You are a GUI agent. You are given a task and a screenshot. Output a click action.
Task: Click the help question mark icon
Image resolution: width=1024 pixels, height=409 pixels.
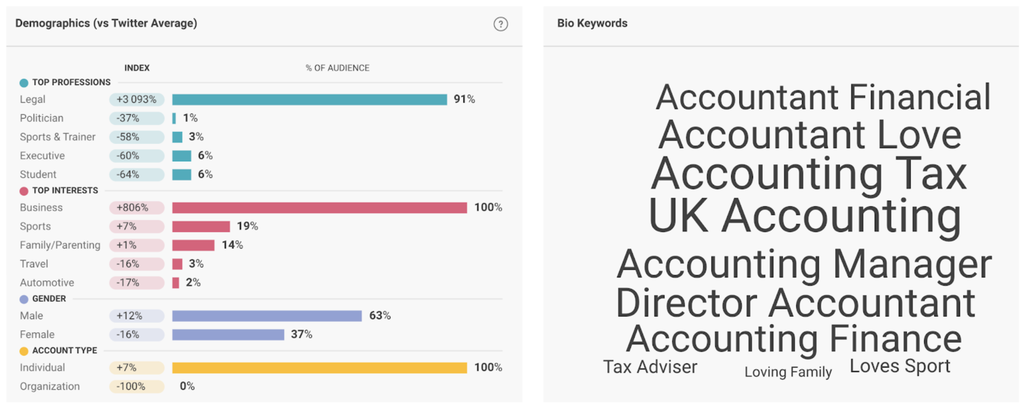501,24
